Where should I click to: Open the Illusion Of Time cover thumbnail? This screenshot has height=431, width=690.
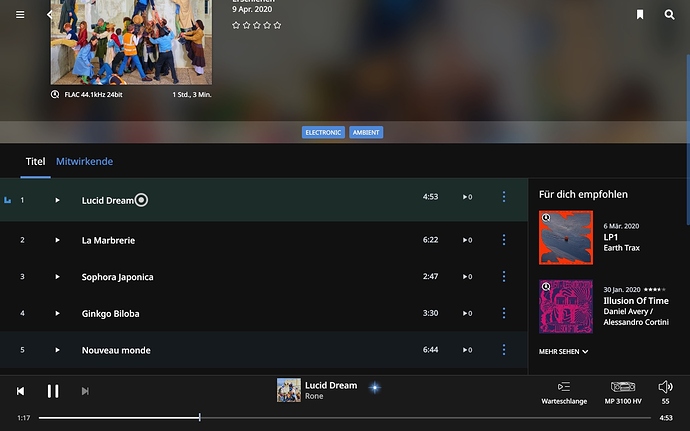point(566,306)
